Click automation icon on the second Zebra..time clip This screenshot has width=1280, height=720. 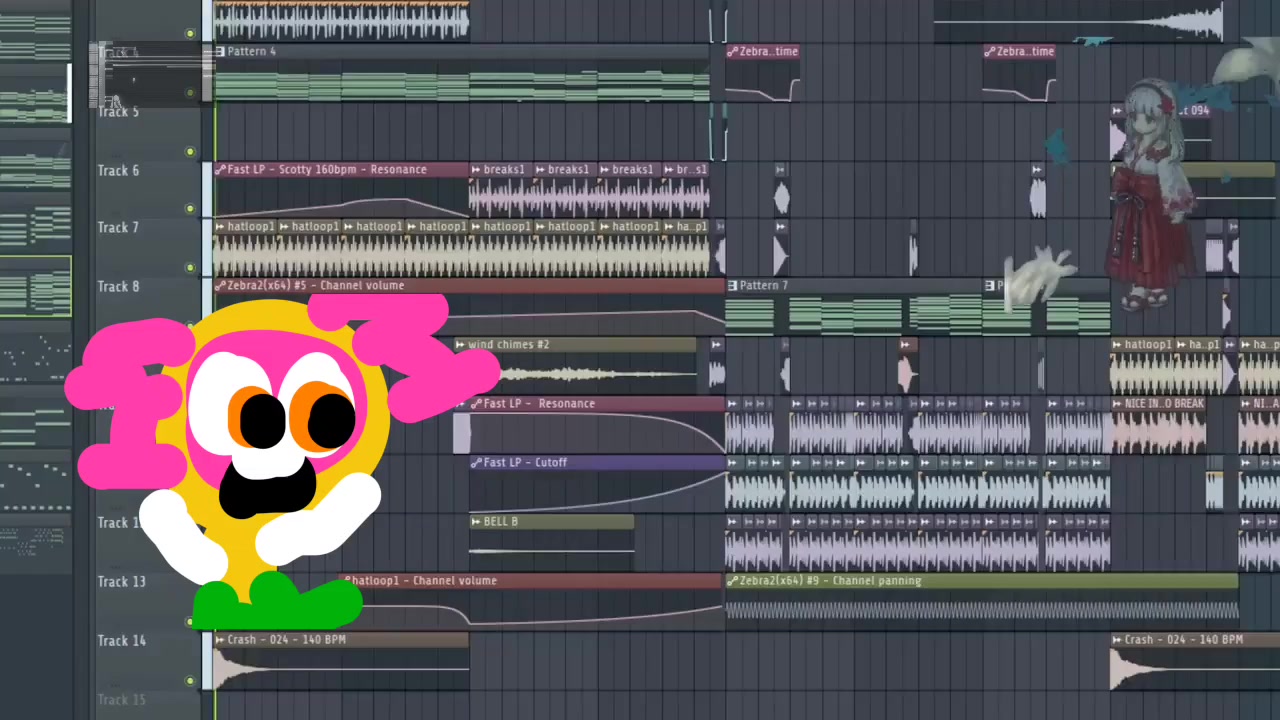point(989,52)
